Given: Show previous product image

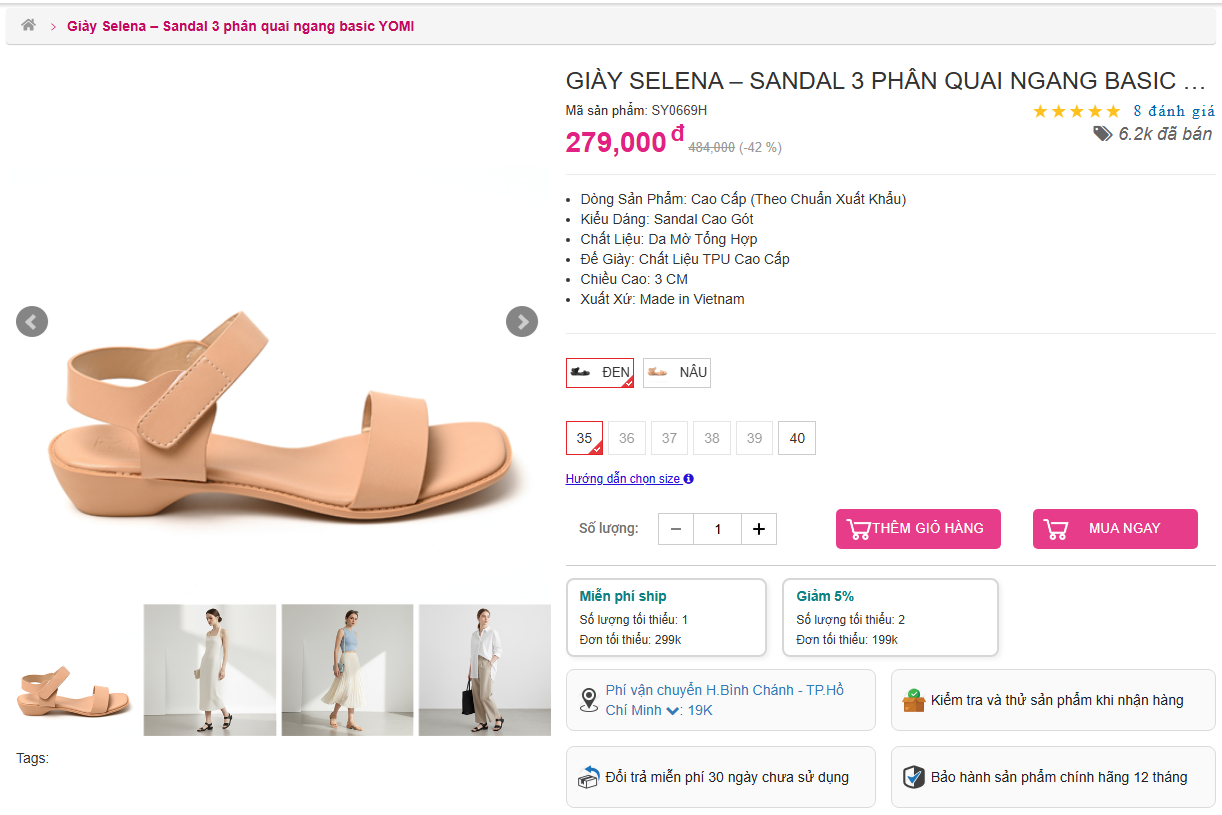Looking at the screenshot, I should tap(32, 321).
